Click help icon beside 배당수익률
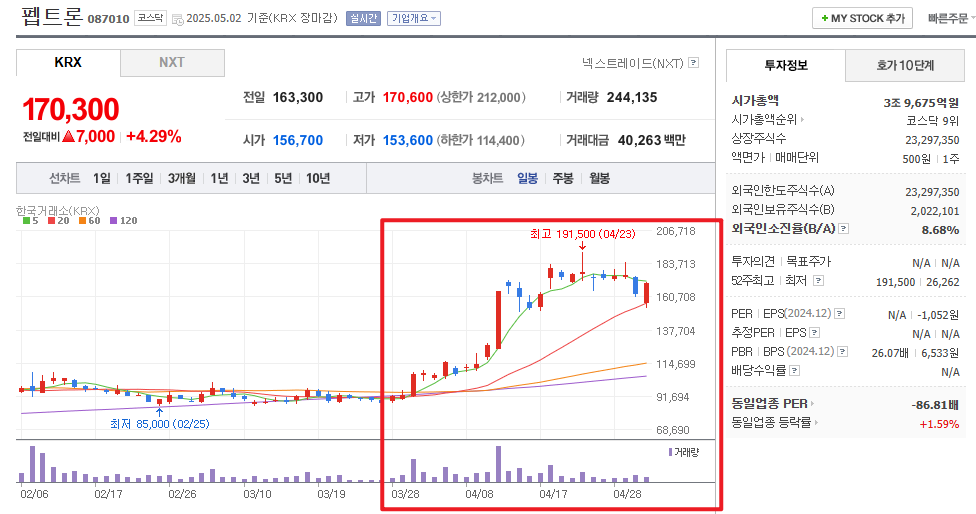 794,371
